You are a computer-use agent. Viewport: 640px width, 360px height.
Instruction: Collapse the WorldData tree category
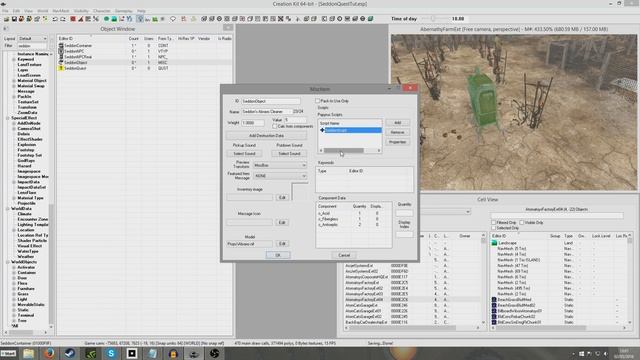8,209
